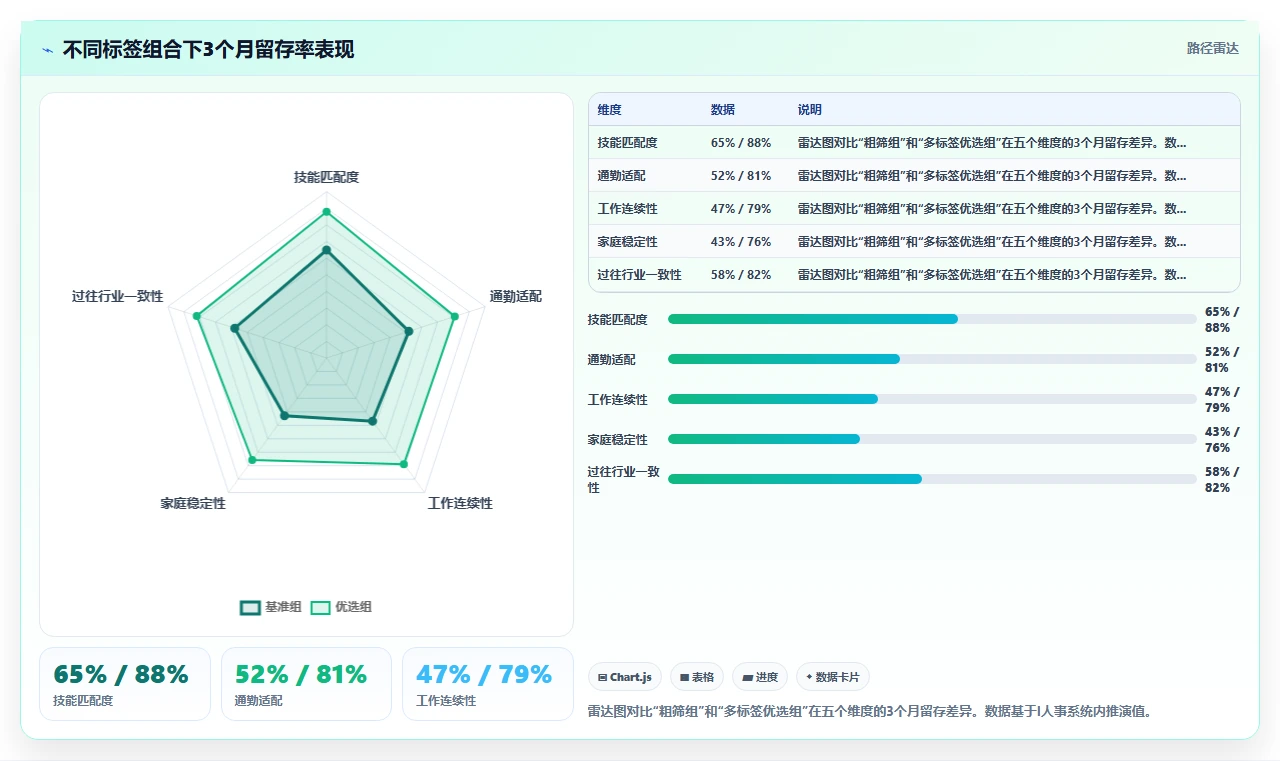
Task: Select the 过往行业一致性 table row
Action: tap(914, 275)
